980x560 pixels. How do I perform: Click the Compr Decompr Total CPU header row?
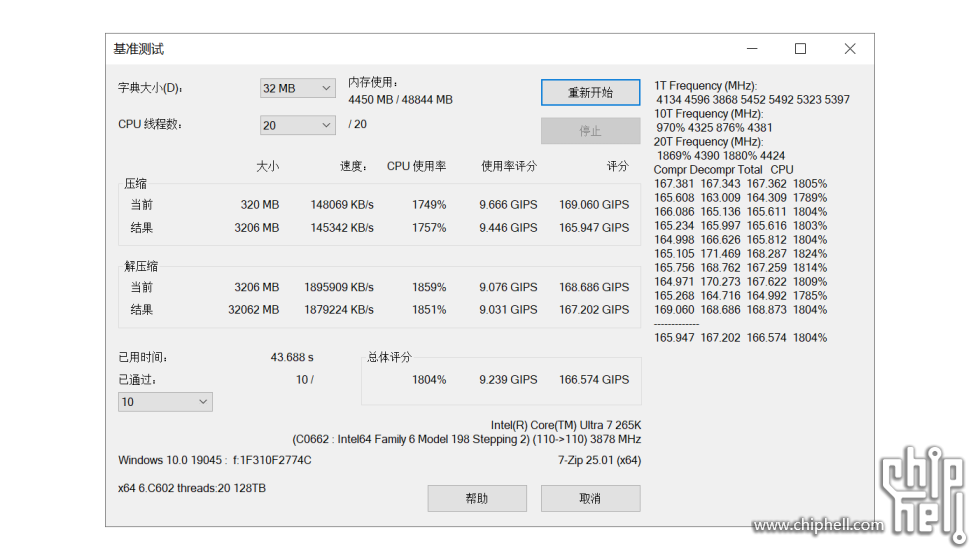click(723, 170)
